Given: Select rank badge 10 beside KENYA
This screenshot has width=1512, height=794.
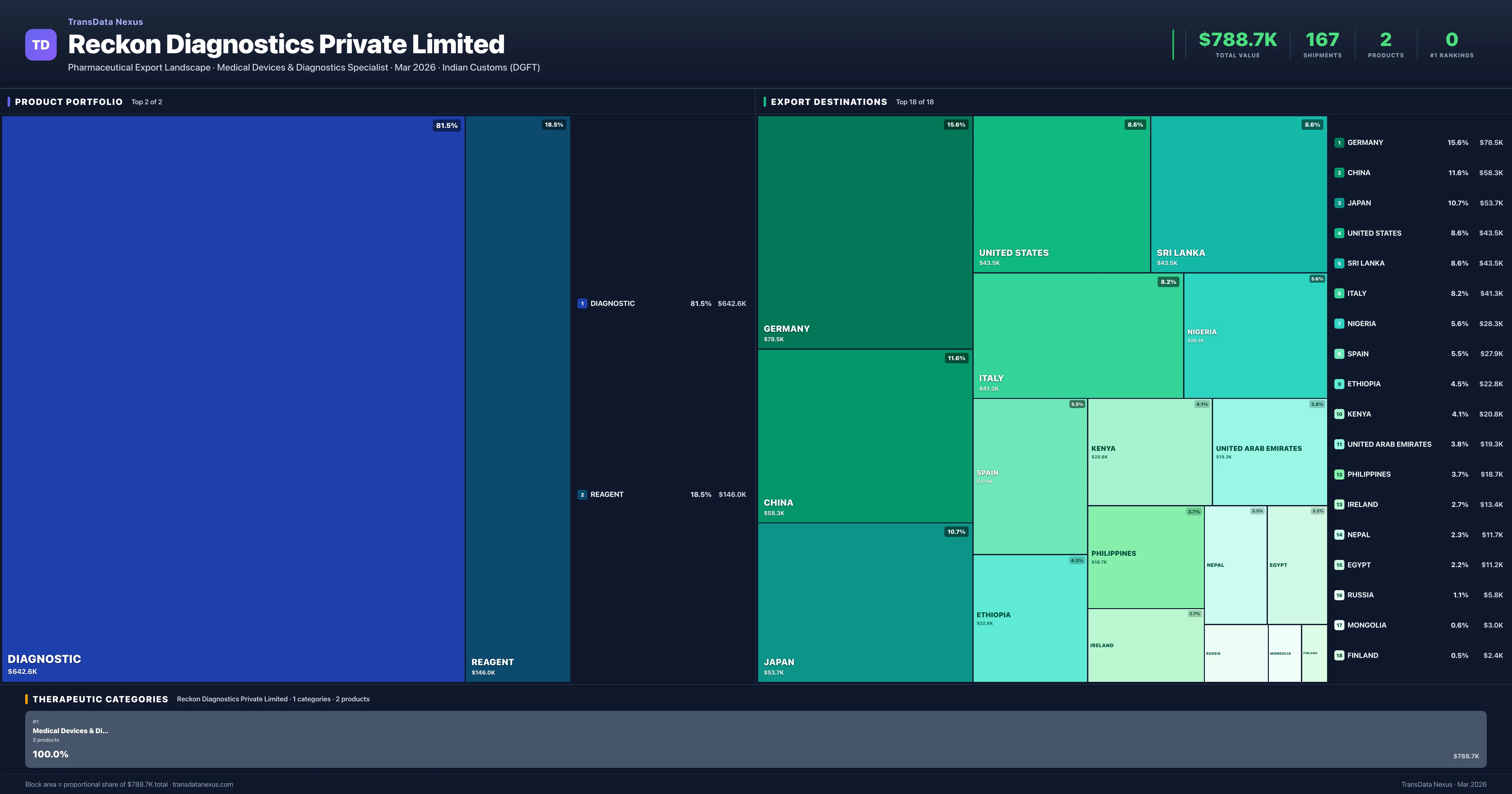Looking at the screenshot, I should pyautogui.click(x=1340, y=414).
